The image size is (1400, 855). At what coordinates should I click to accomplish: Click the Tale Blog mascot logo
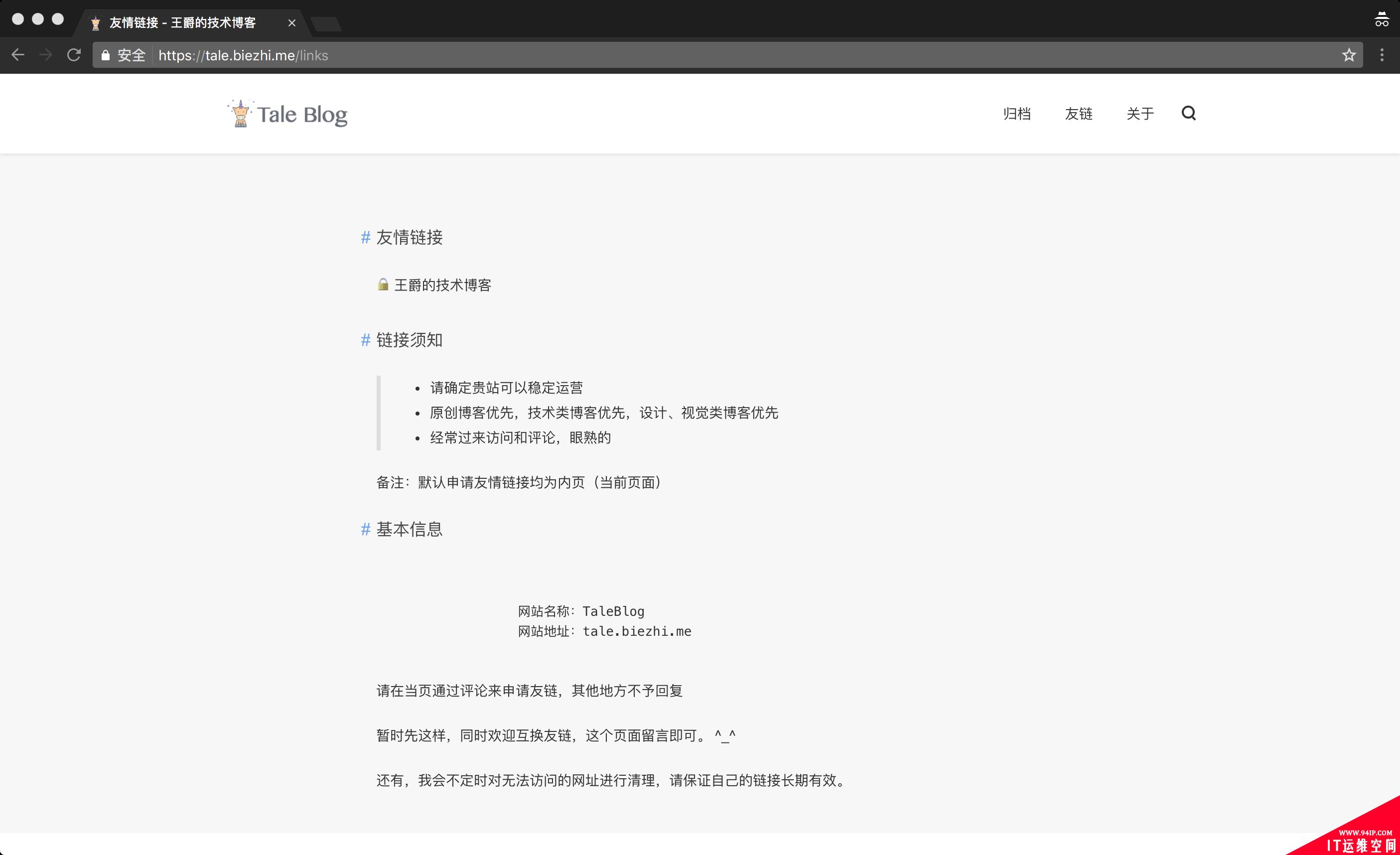pyautogui.click(x=240, y=114)
